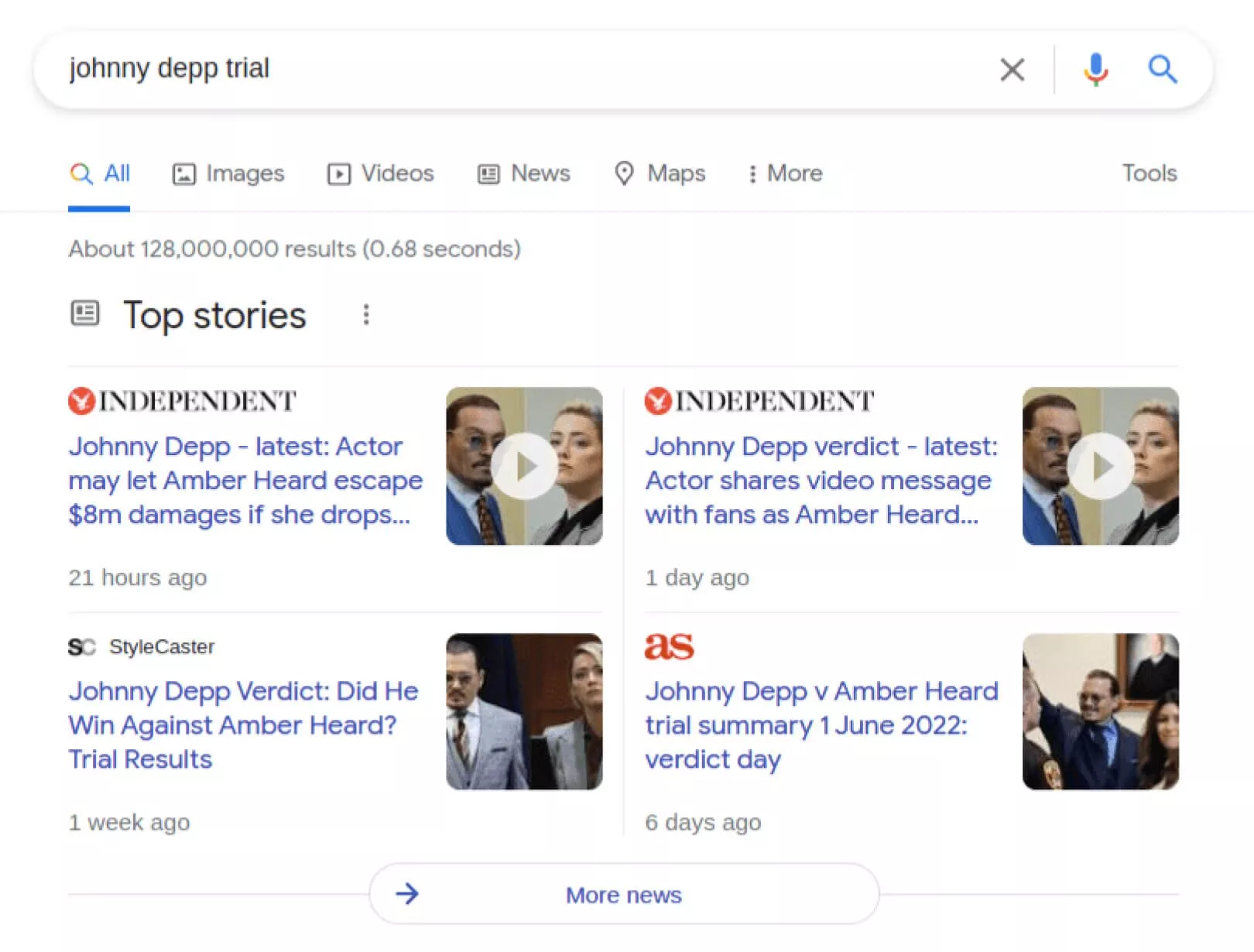Open 'Johnny Depp verdict - latest' article
The image size is (1254, 952).
pos(821,481)
